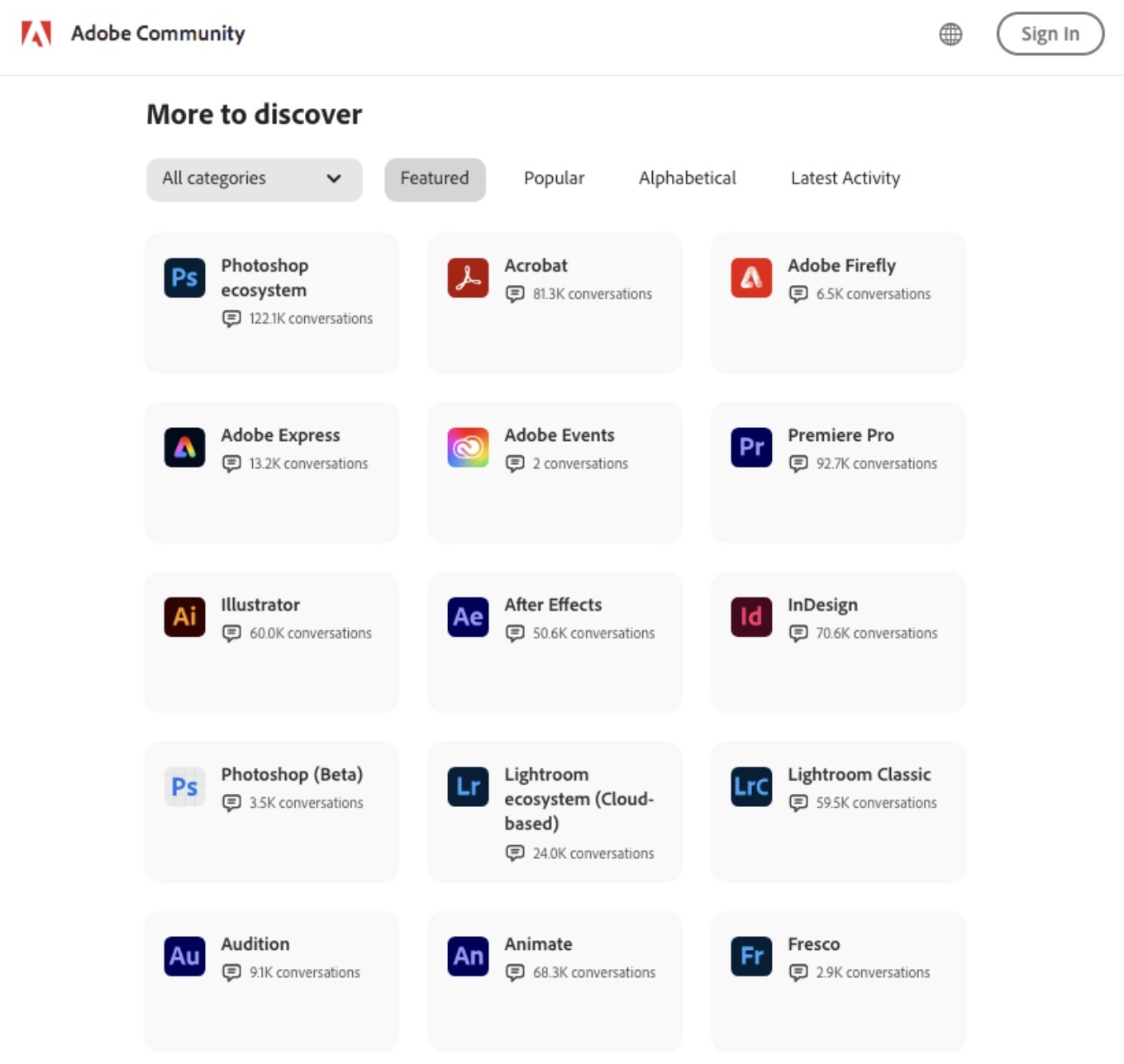Open the After Effects title link
The height and width of the screenshot is (1064, 1124).
[553, 605]
